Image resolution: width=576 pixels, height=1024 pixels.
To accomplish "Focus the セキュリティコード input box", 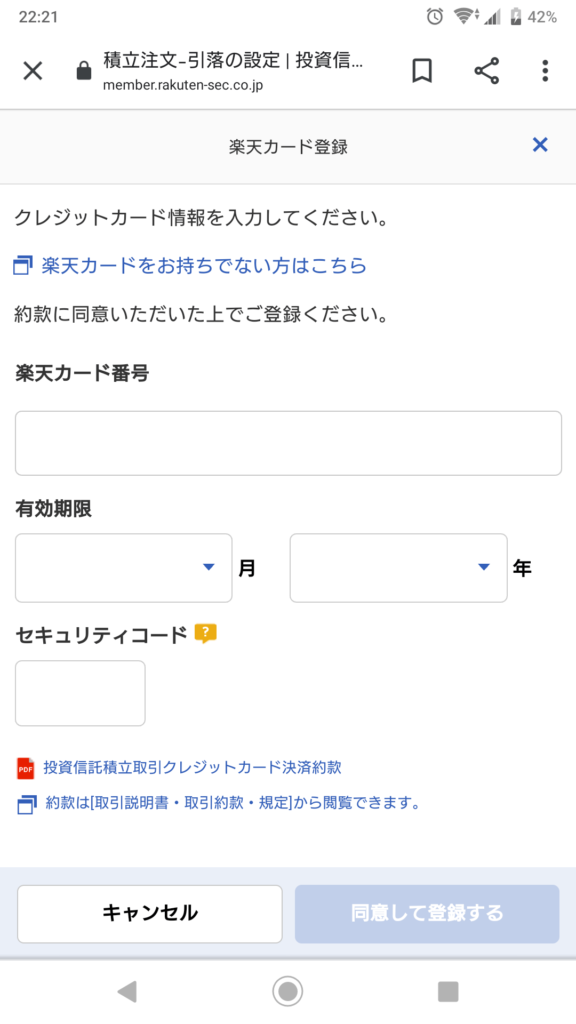I will click(x=80, y=693).
